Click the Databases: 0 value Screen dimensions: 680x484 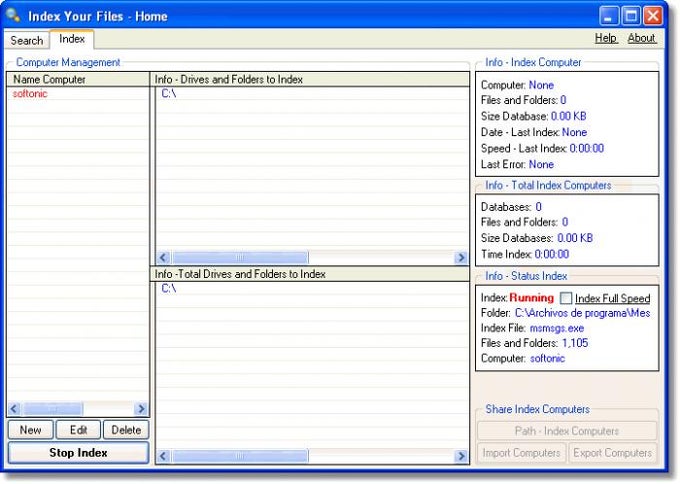(x=538, y=207)
